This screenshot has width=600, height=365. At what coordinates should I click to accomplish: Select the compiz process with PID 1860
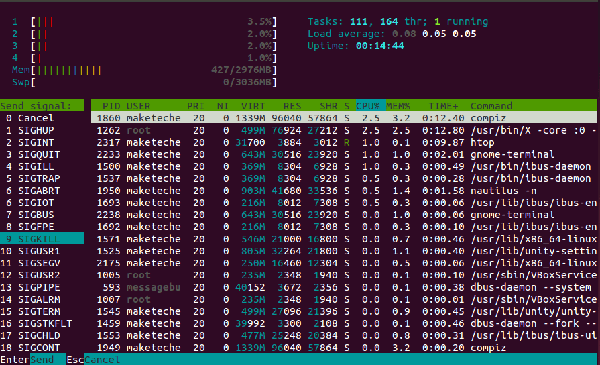[x=344, y=118]
